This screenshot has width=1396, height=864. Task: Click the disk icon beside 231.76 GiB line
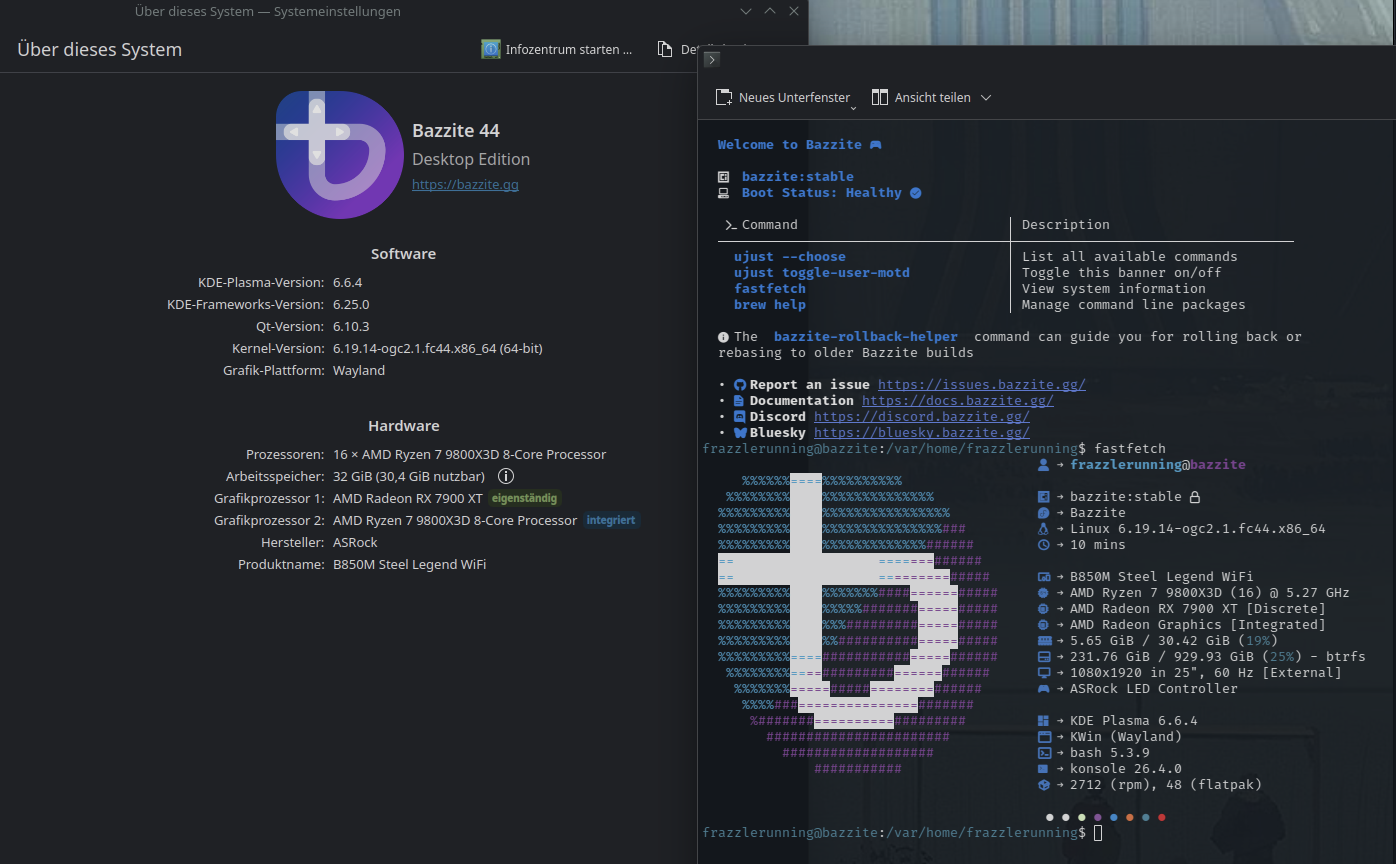click(1044, 657)
